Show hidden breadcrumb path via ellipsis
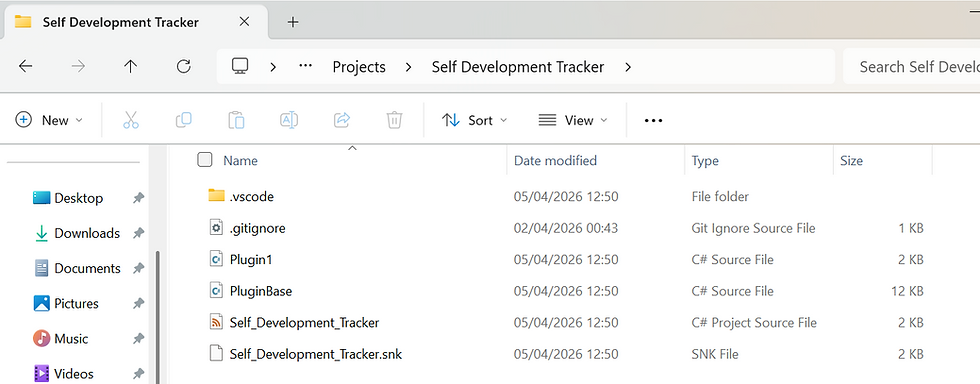Viewport: 980px width, 384px height. (305, 66)
